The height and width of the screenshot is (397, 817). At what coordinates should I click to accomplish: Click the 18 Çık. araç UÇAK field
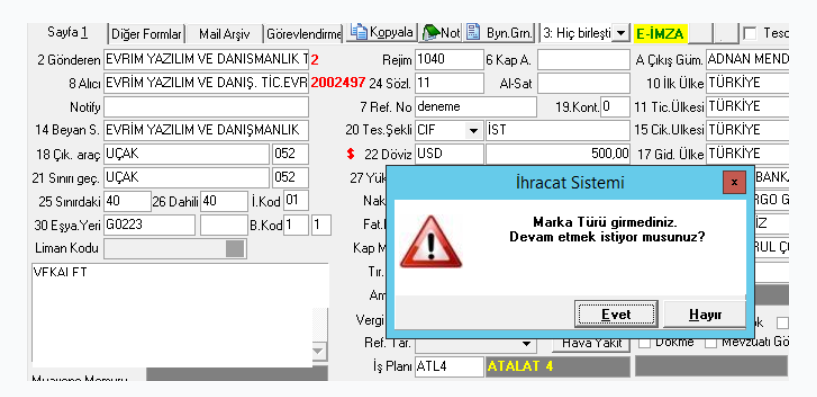click(x=187, y=154)
